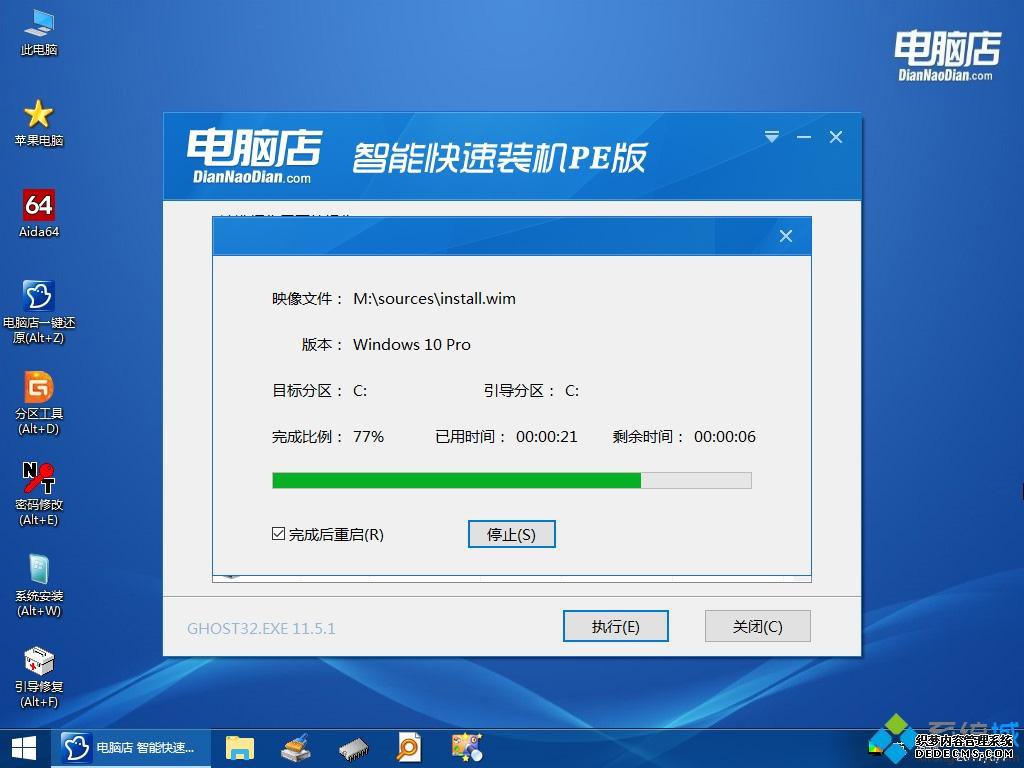Launch 系统安装 desktop icon
The image size is (1024, 768).
[x=39, y=585]
